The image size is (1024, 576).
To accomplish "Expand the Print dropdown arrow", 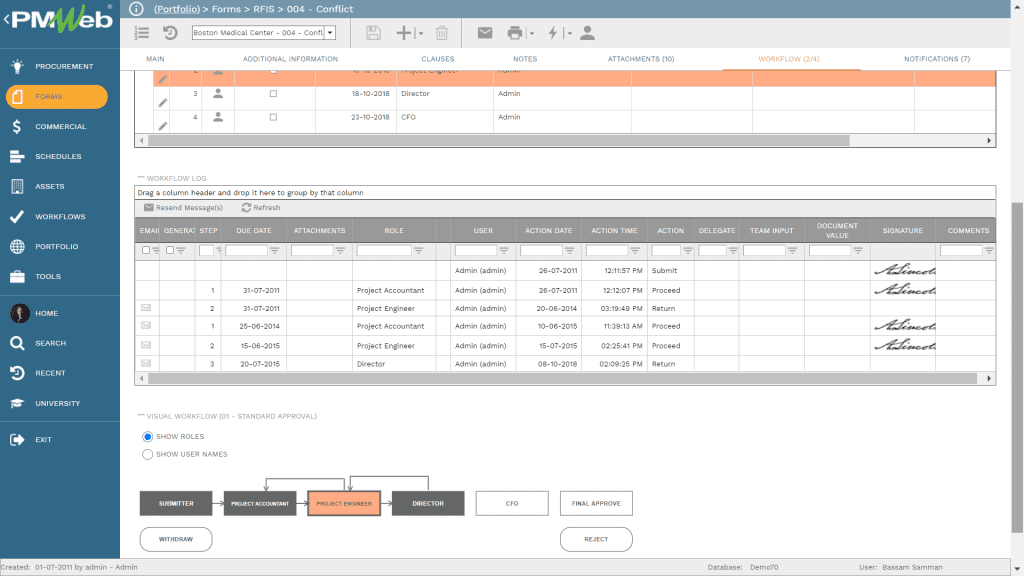I will point(532,33).
